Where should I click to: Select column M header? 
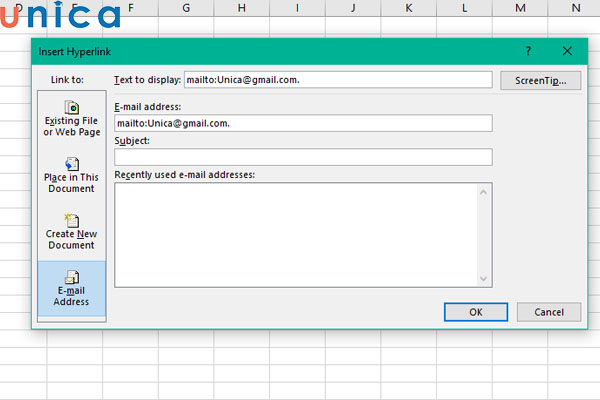click(520, 8)
